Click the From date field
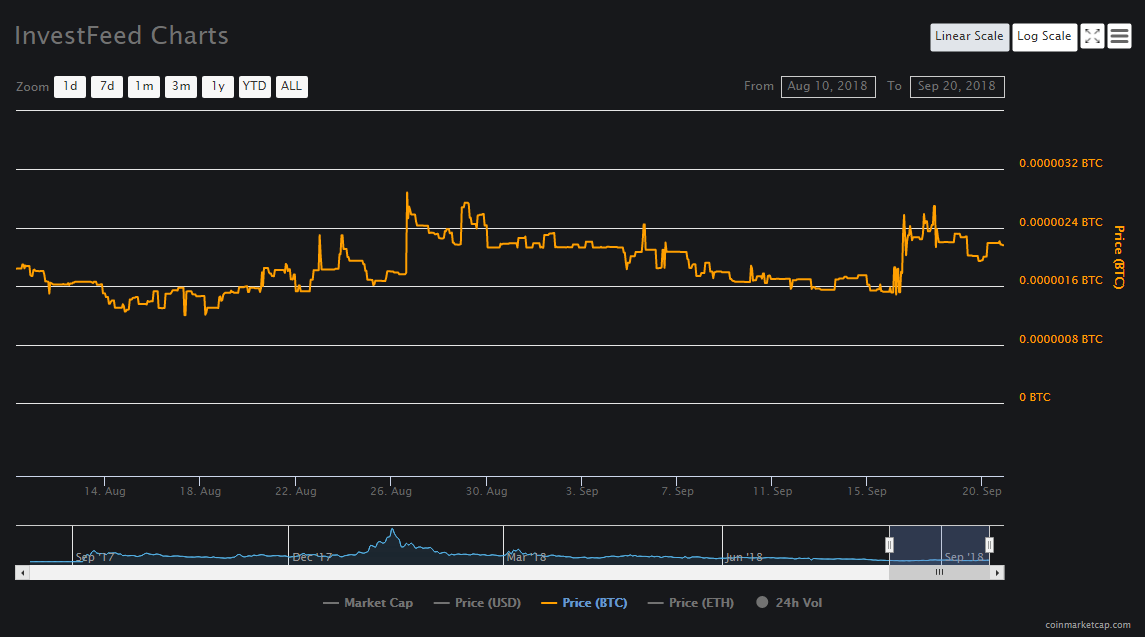The image size is (1145, 637). coord(828,86)
